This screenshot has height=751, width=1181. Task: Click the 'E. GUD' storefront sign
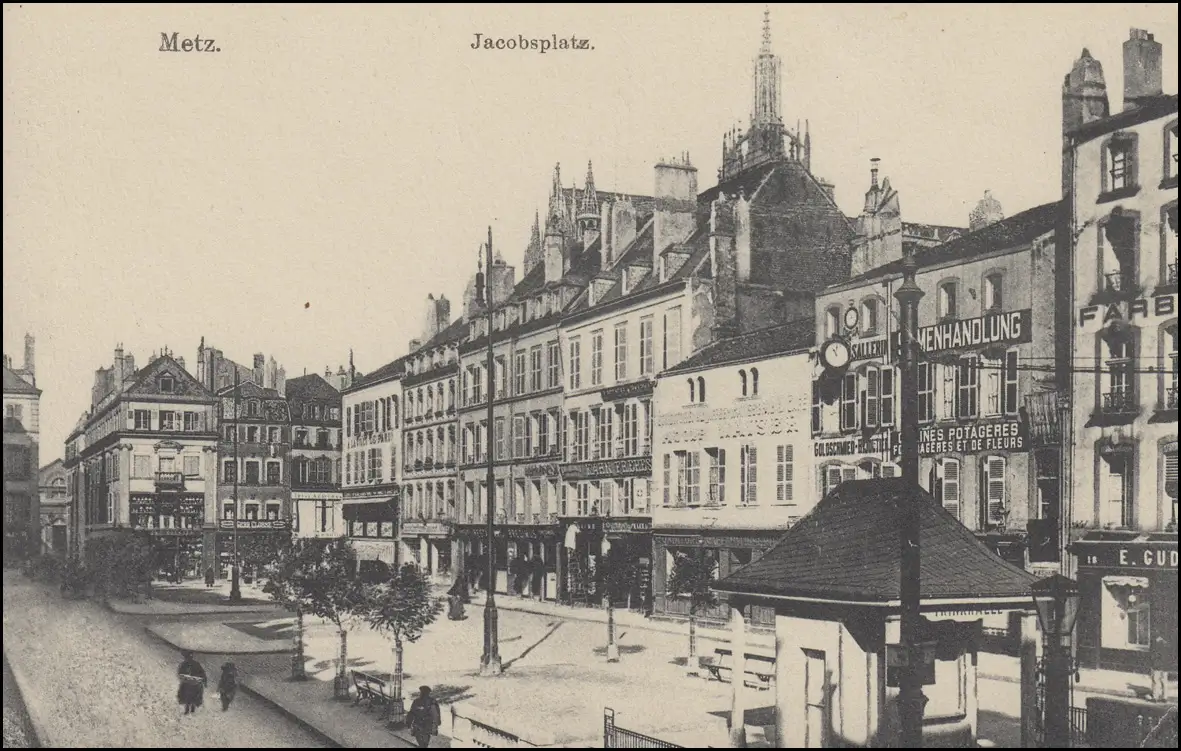pyautogui.click(x=1128, y=556)
